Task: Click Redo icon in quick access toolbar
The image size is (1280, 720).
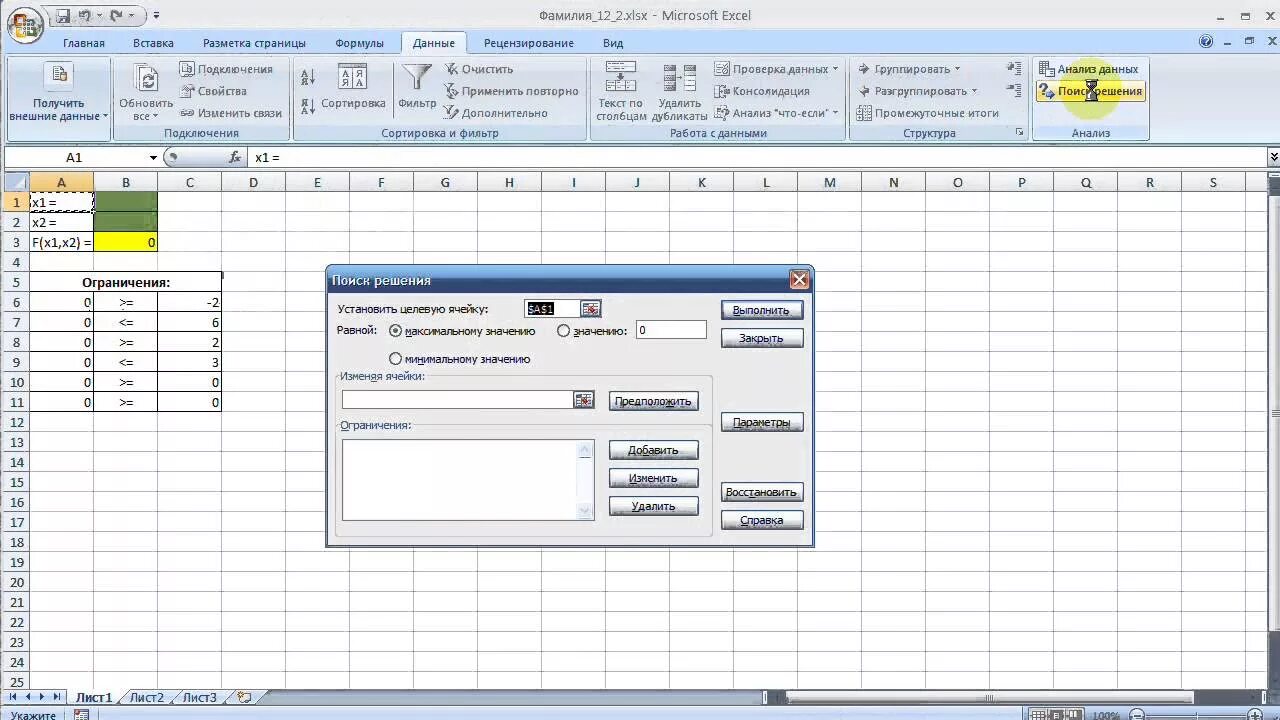Action: tap(116, 16)
